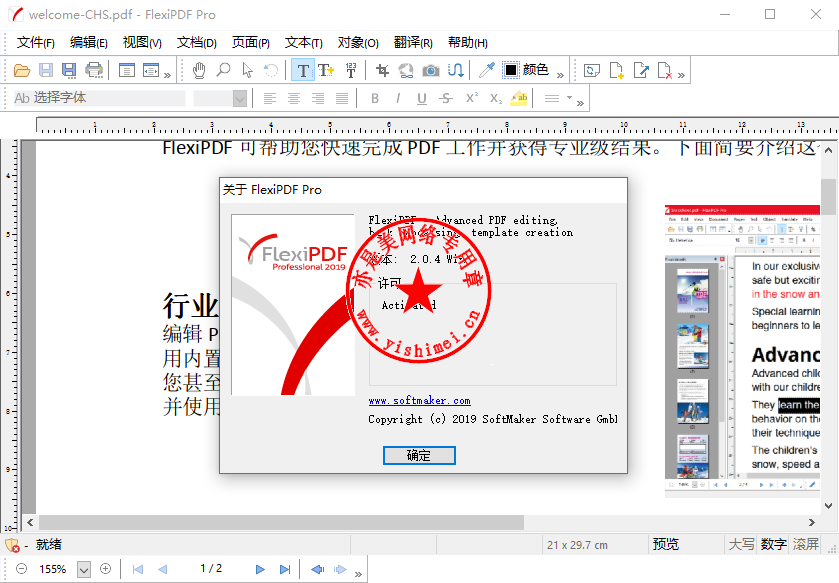This screenshot has height=583, width=839.
Task: Expand page toolbar overflow chevron
Action: (681, 75)
